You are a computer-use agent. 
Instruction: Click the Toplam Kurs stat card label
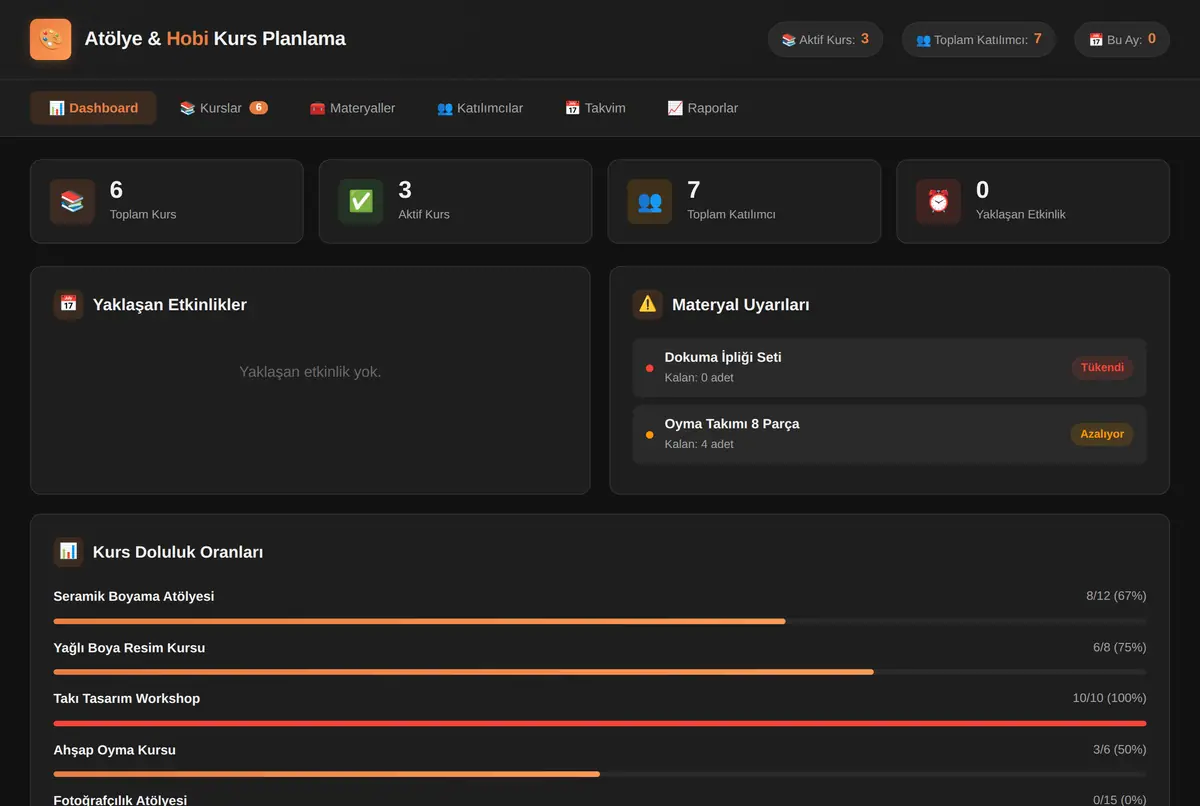[143, 214]
